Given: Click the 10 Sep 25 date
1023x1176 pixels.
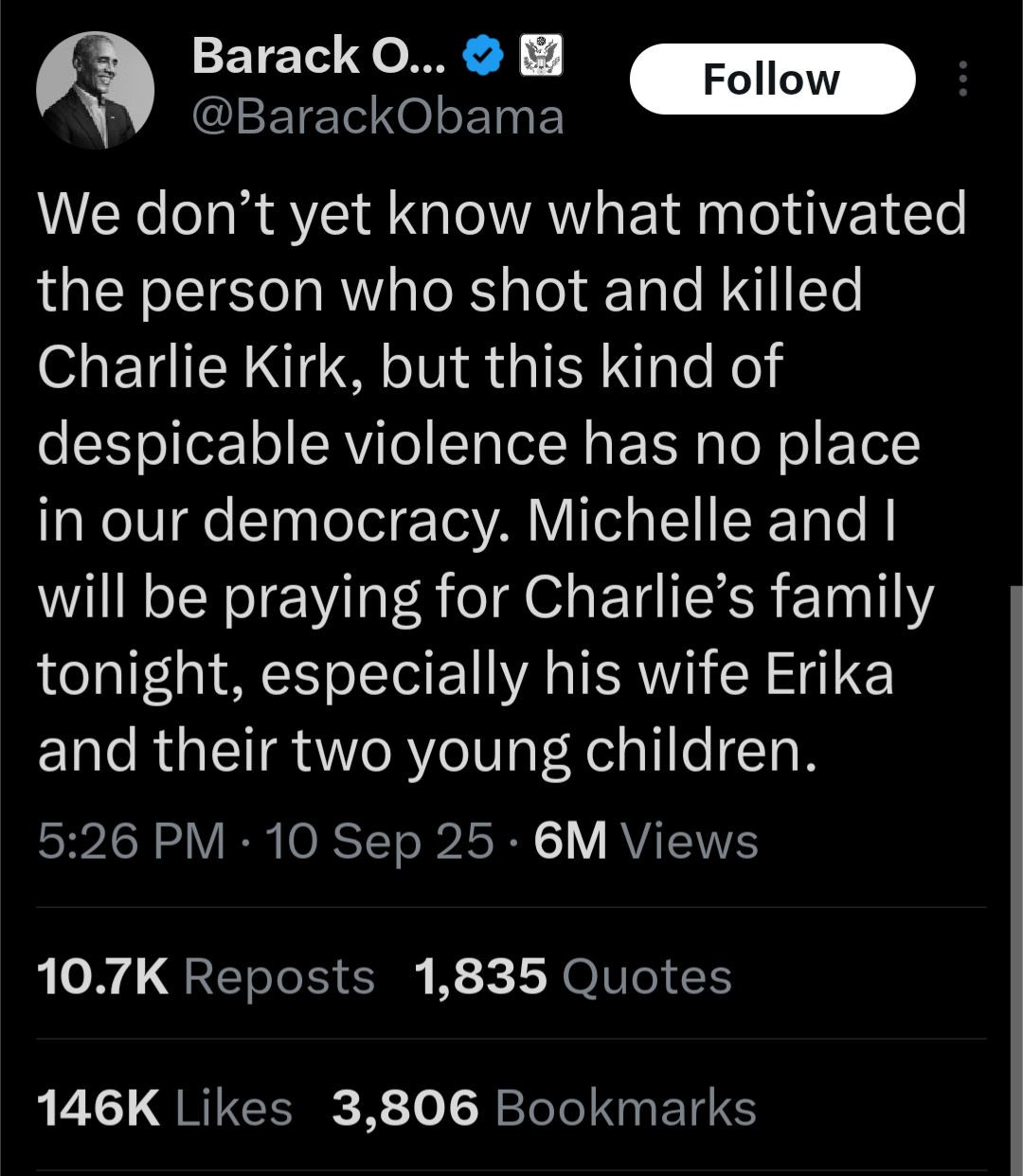Looking at the screenshot, I should click(x=380, y=841).
